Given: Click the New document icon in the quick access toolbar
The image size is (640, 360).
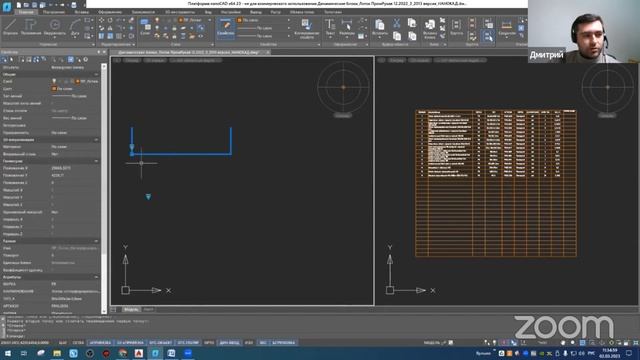Looking at the screenshot, I should pyautogui.click(x=19, y=5).
